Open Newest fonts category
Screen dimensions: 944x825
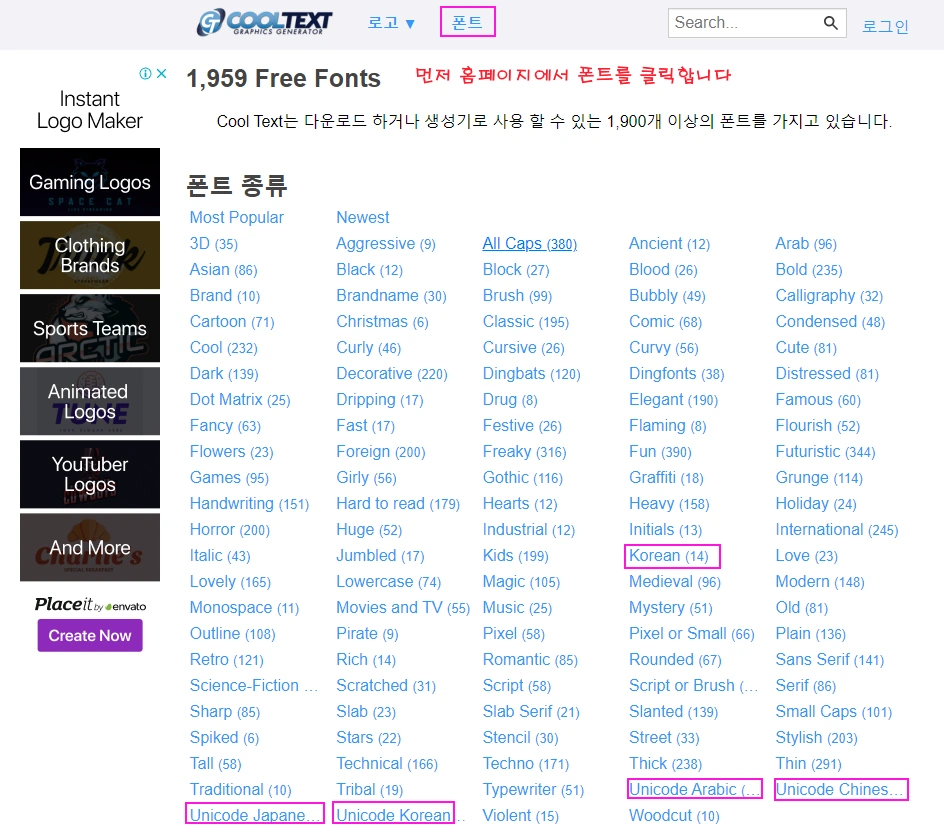362,217
